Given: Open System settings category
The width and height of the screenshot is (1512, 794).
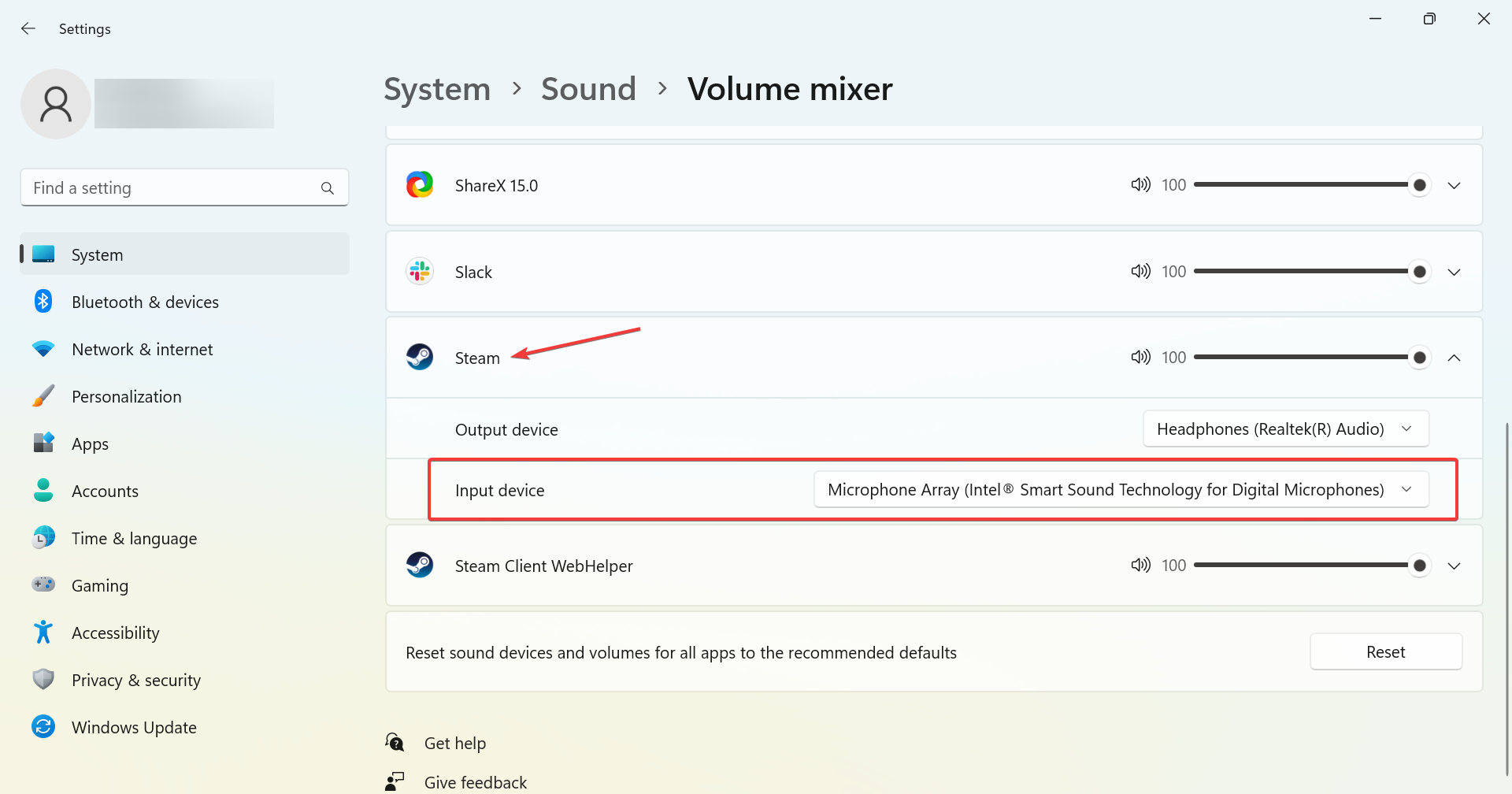Looking at the screenshot, I should pos(184,254).
